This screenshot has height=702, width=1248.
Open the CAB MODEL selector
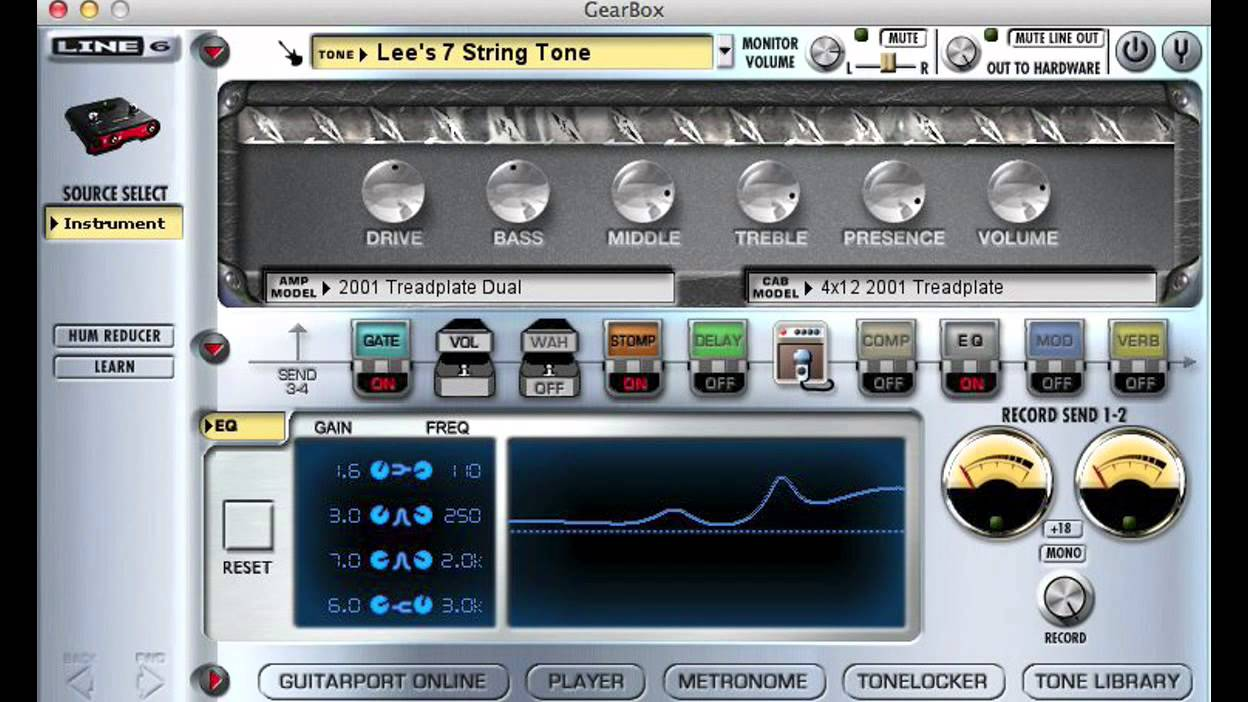click(952, 287)
